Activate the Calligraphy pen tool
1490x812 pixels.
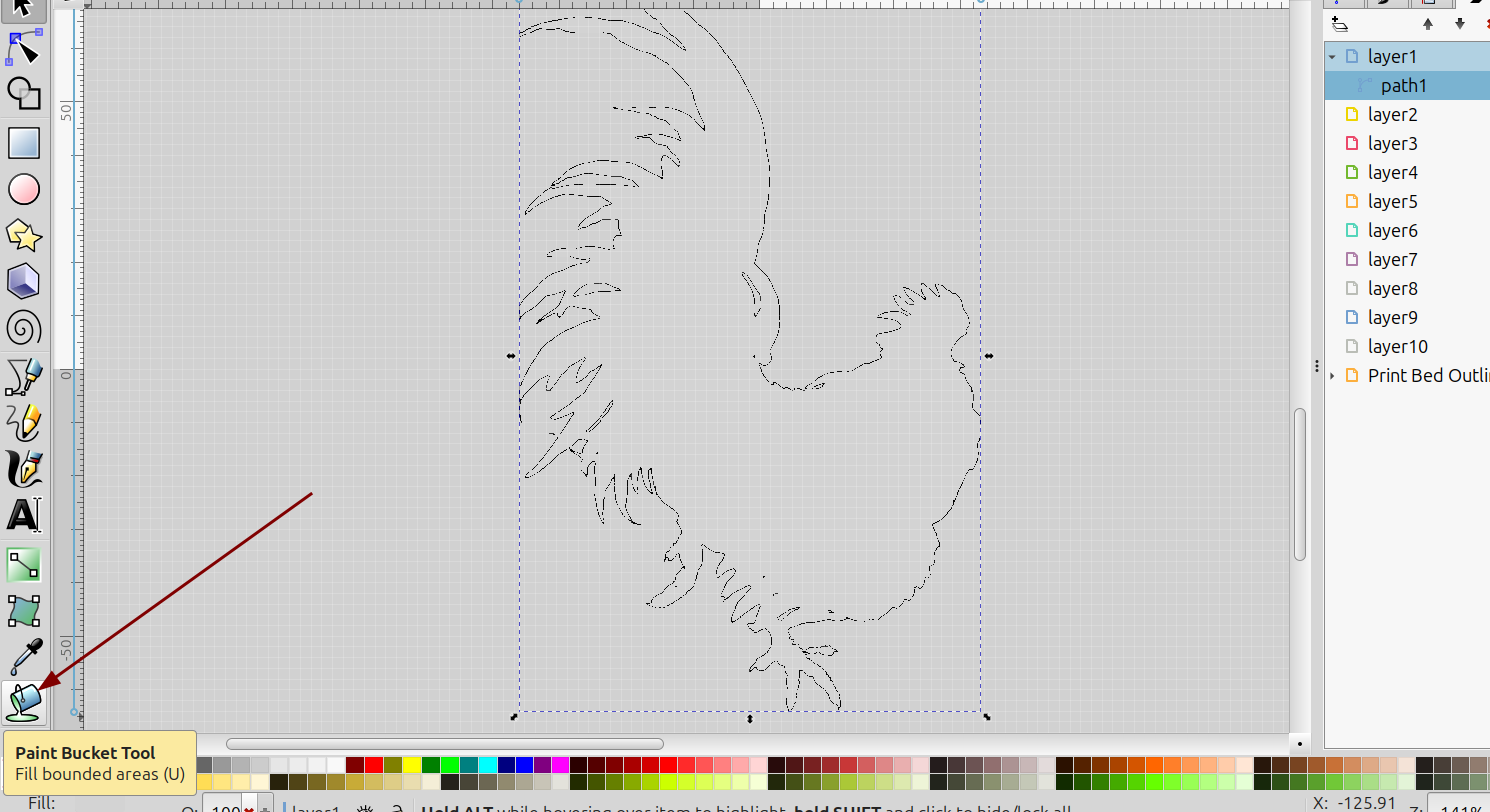pos(23,468)
